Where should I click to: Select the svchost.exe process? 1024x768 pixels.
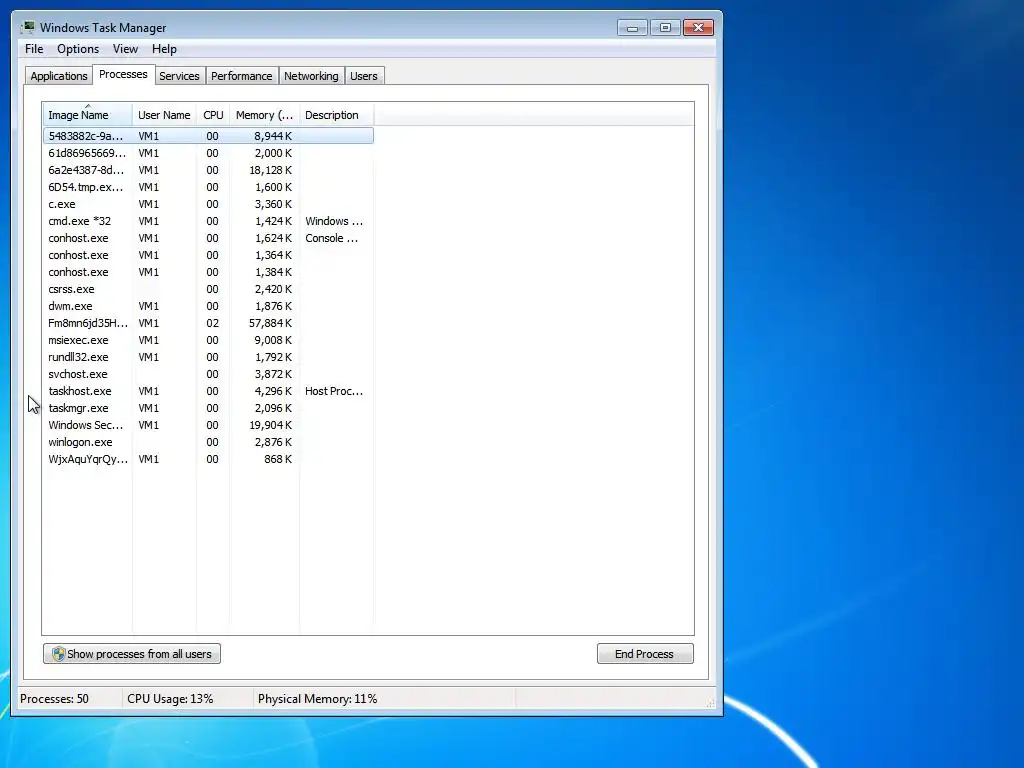[x=208, y=374]
